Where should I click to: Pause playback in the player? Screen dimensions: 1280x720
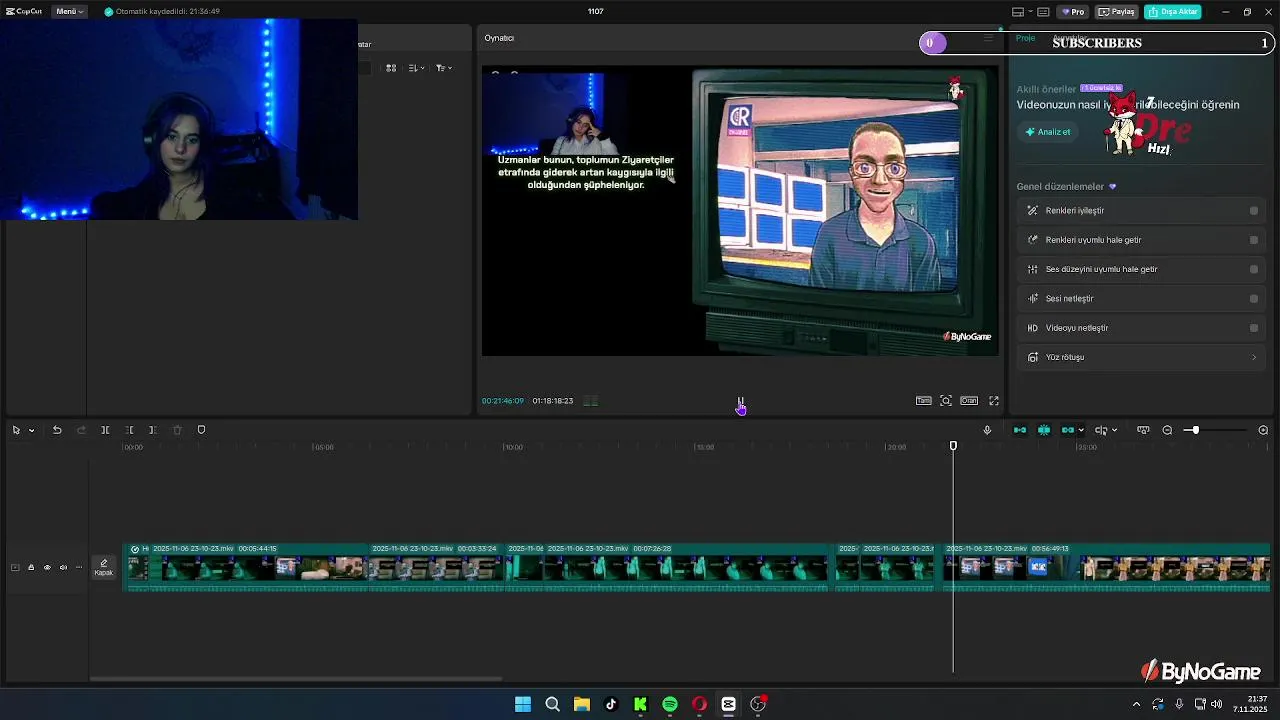[x=740, y=401]
